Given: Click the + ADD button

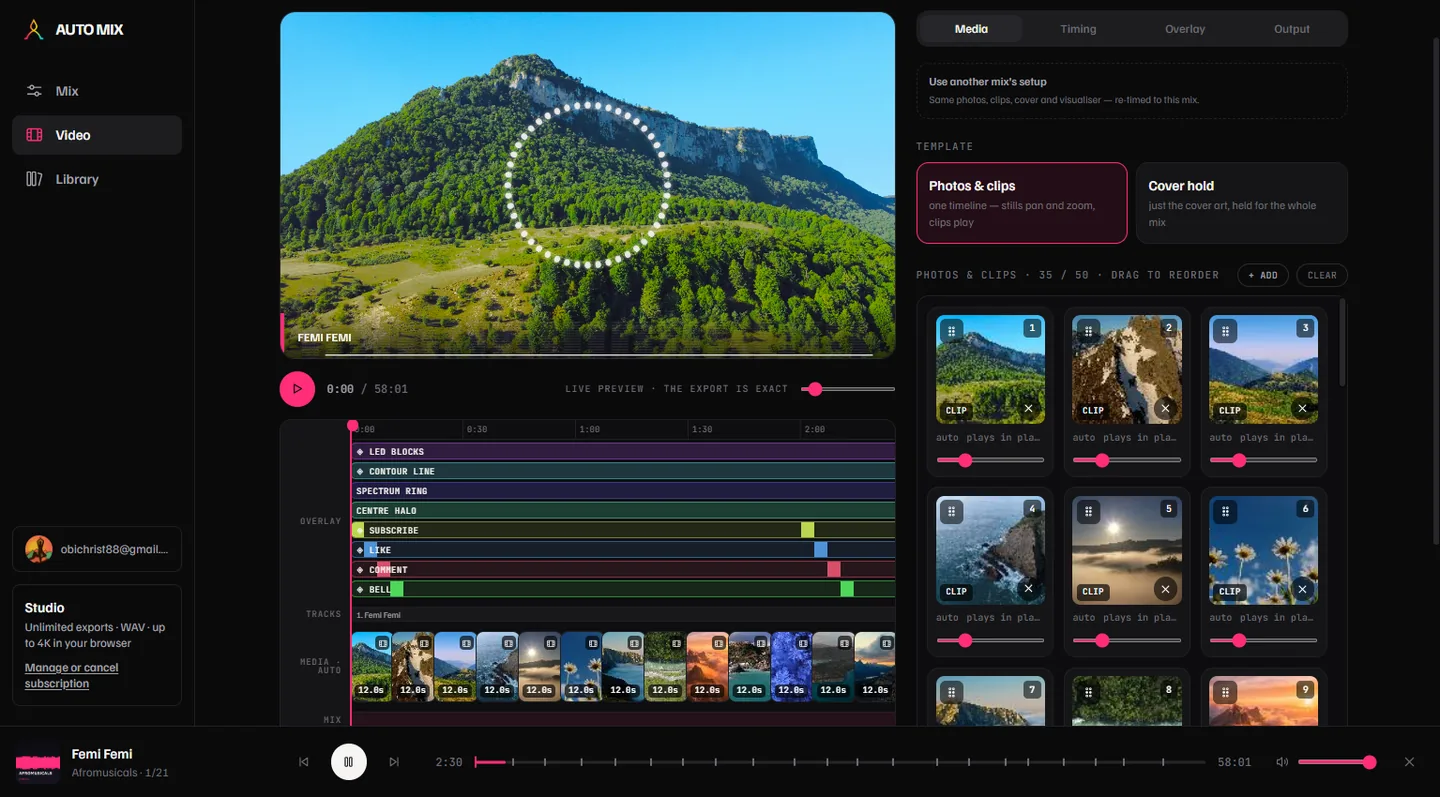Looking at the screenshot, I should point(1262,275).
